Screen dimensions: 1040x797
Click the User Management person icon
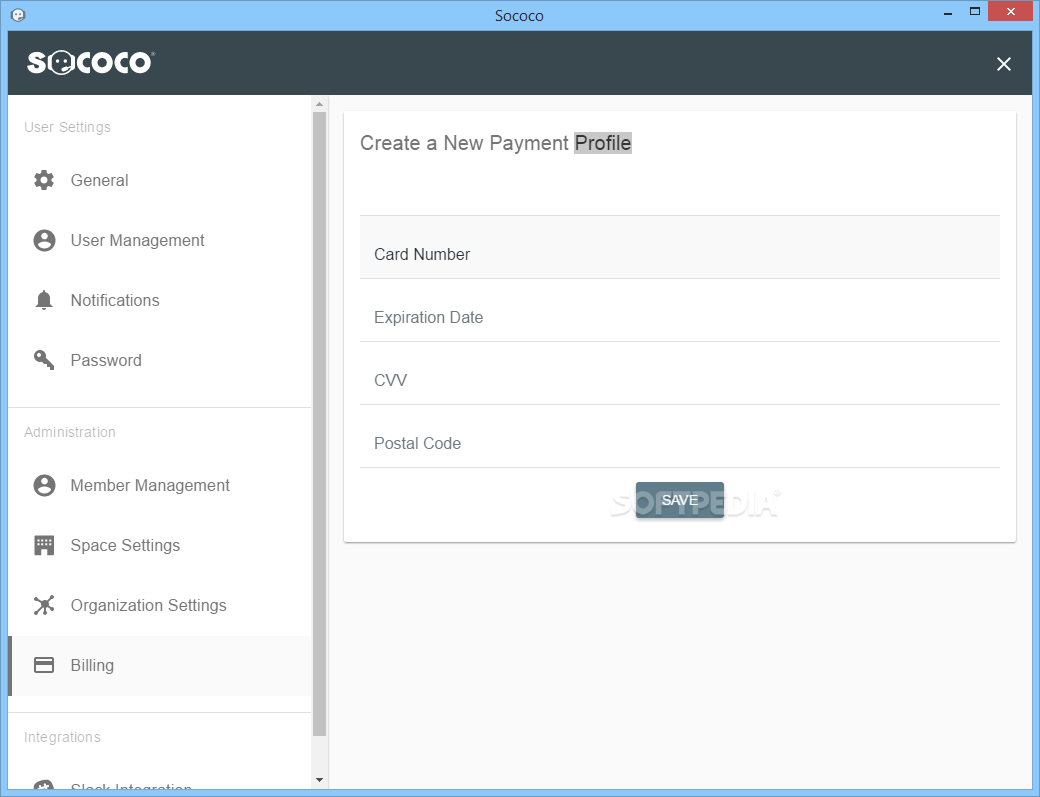coord(44,240)
